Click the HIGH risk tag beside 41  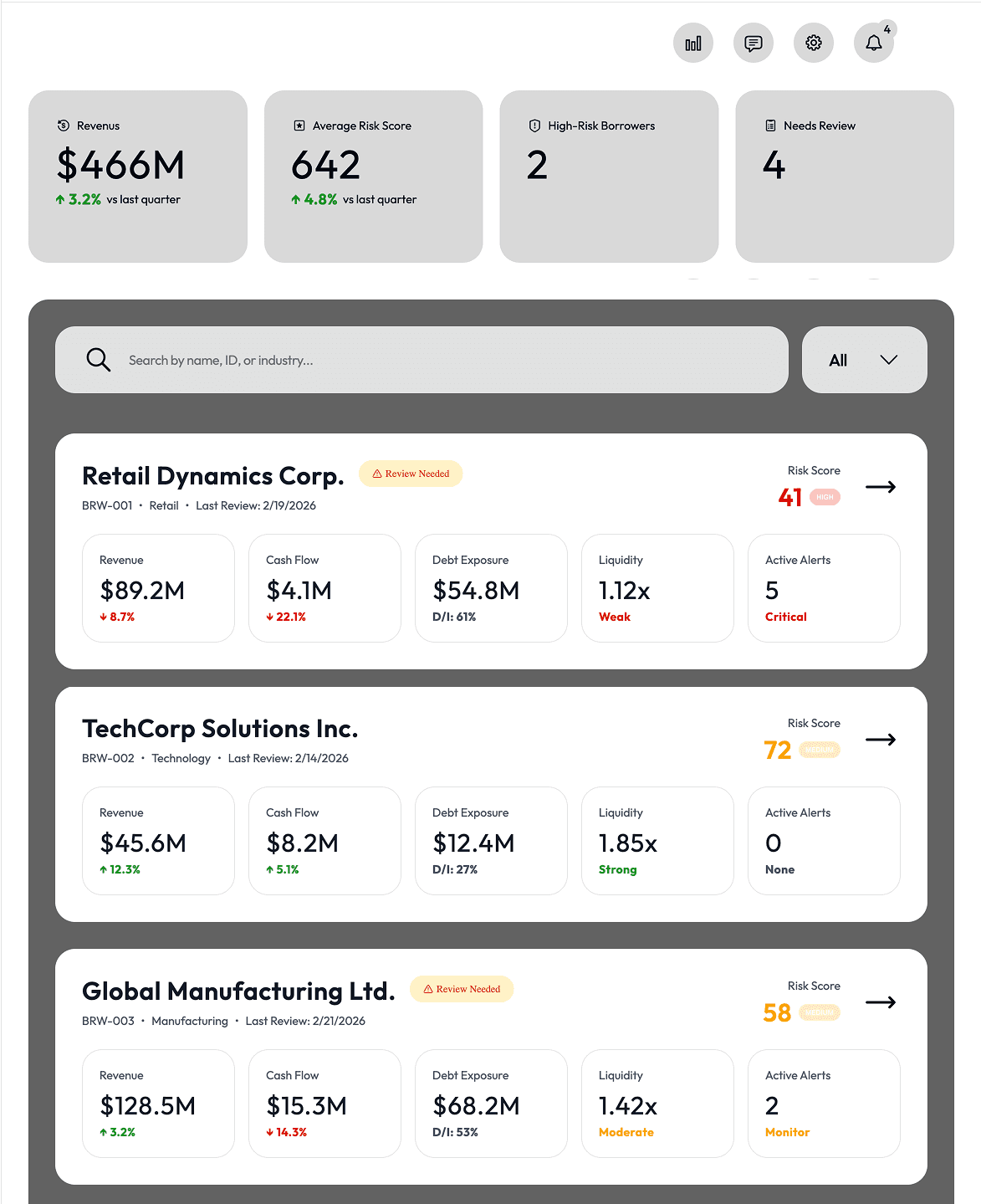click(825, 497)
